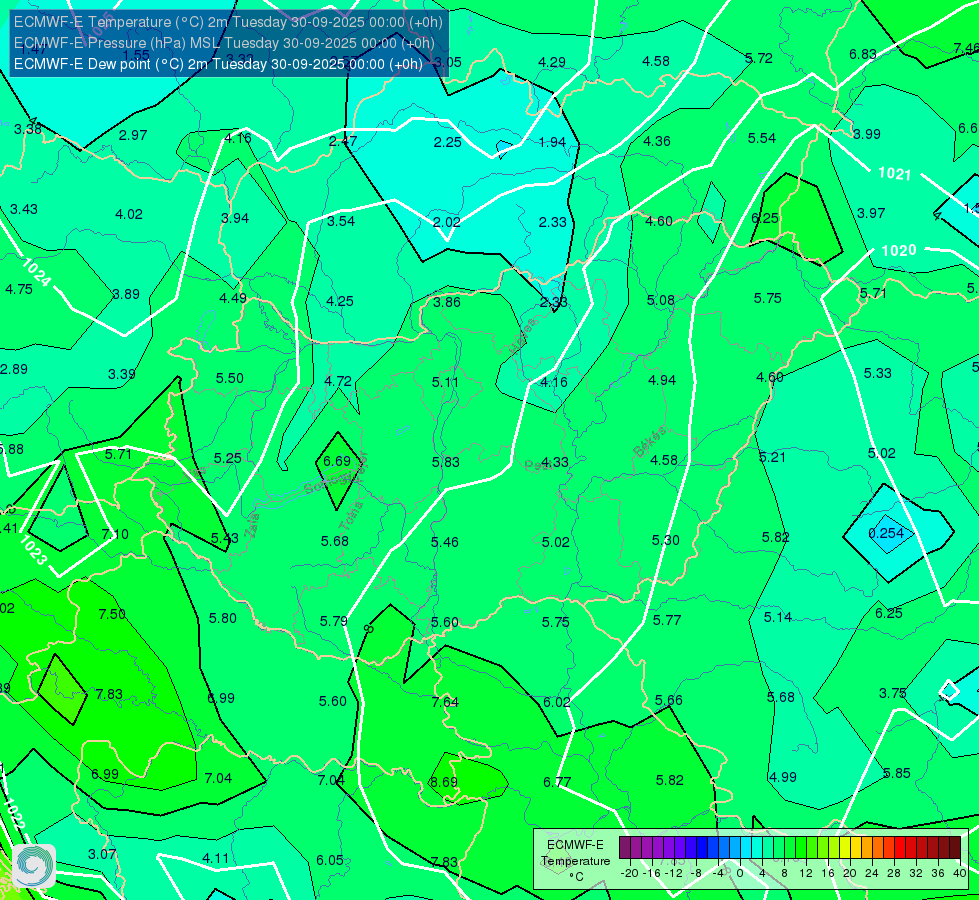
Task: Click the dark red 40 °C legend swatch
Action: 955,848
